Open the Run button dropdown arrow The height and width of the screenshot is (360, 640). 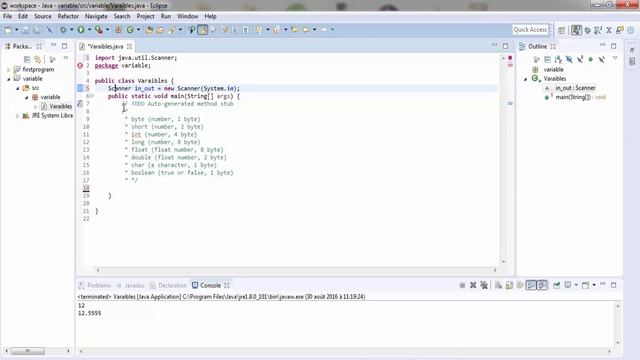pos(89,30)
